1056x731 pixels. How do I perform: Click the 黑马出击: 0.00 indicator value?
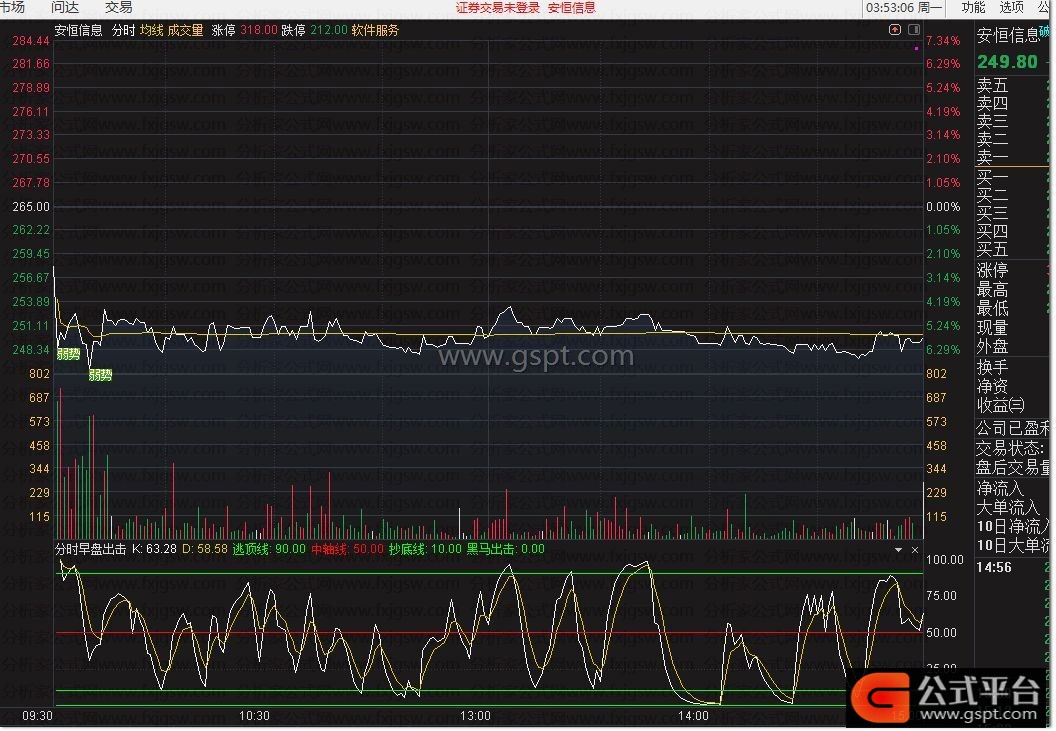pos(506,550)
